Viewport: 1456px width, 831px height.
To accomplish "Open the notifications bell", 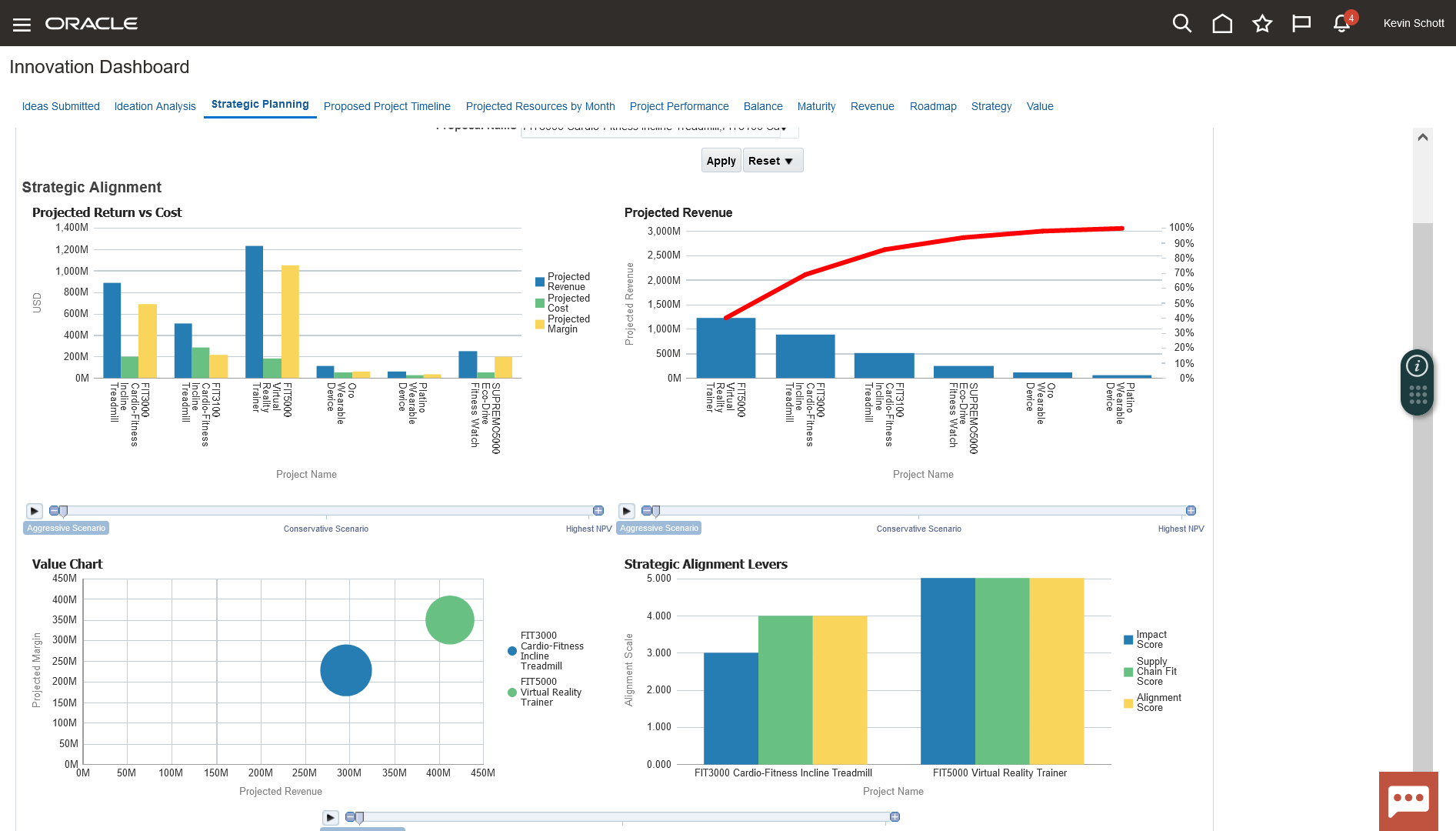I will pos(1341,24).
